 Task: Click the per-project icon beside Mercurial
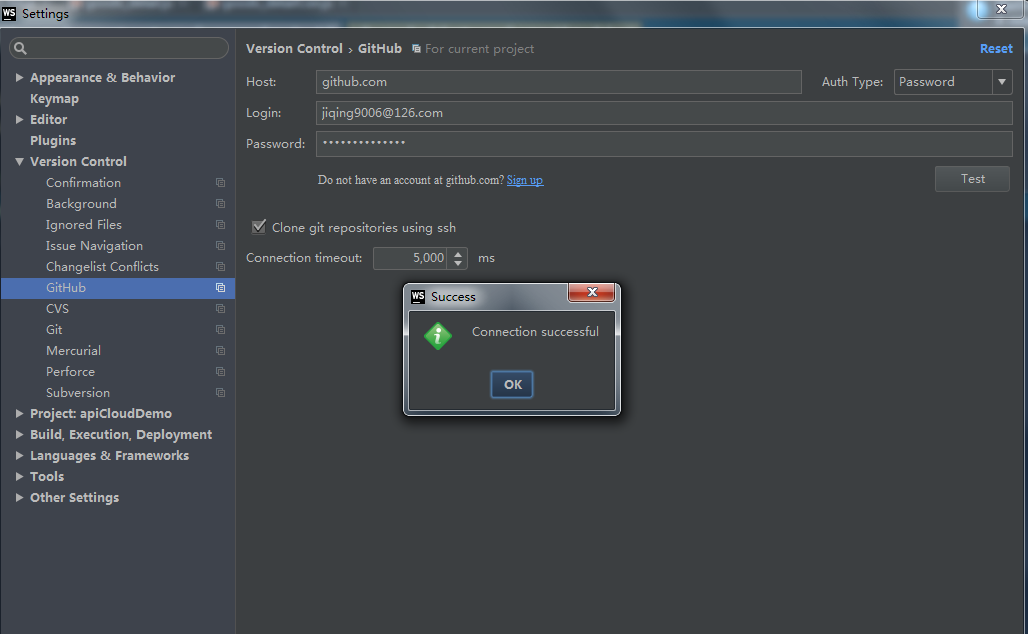tap(220, 351)
